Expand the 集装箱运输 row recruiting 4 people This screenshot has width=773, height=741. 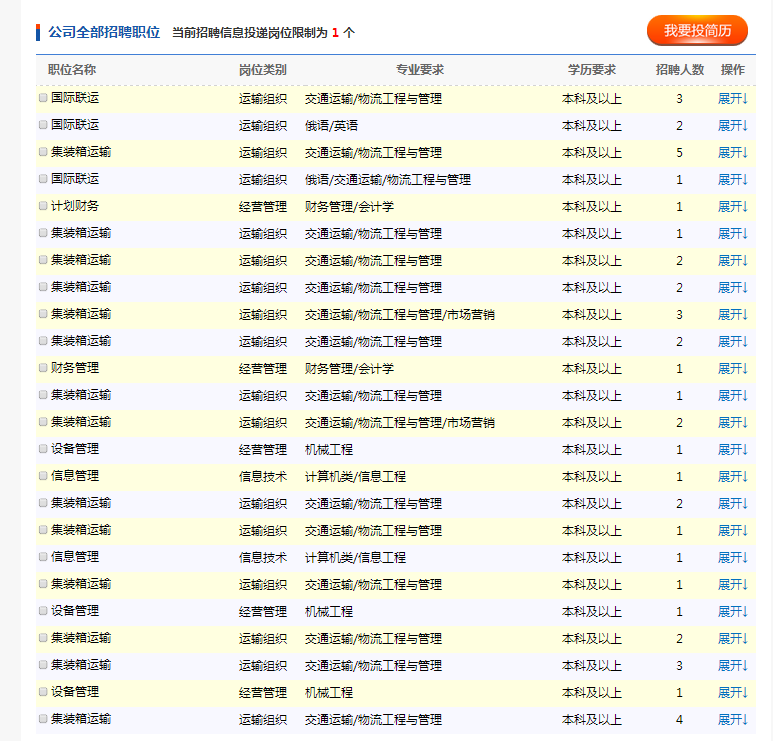[x=732, y=720]
